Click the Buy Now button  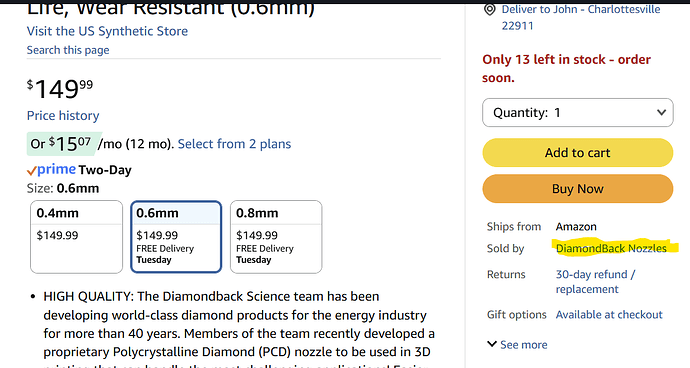[578, 189]
